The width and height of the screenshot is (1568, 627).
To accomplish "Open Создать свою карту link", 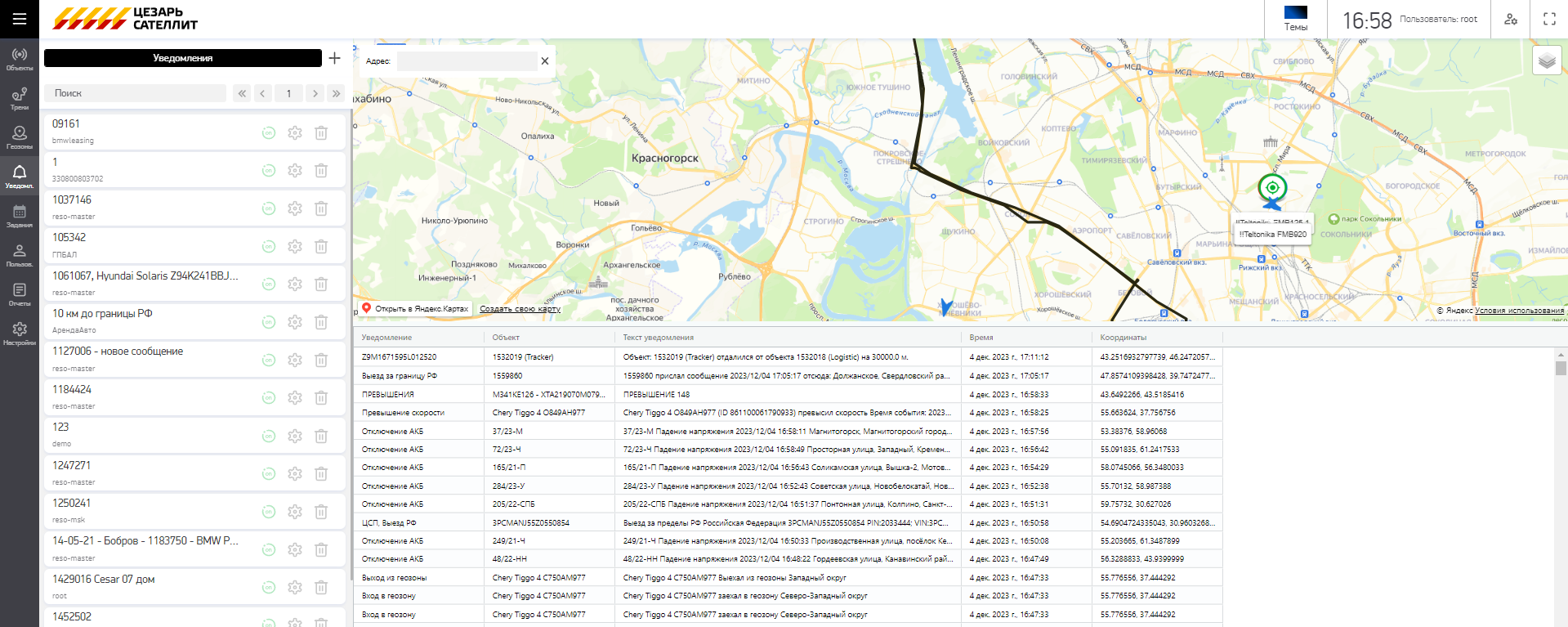I will click(x=520, y=309).
